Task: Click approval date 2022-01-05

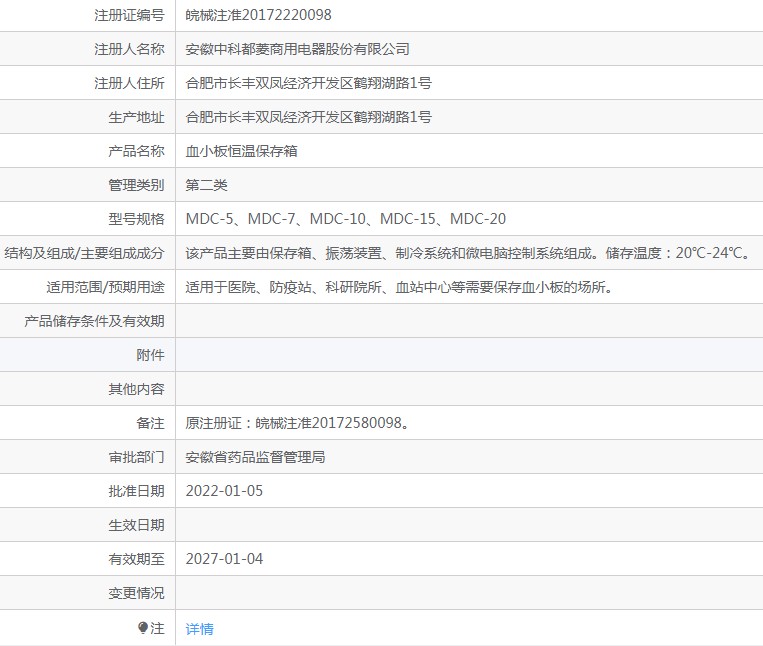Action: (225, 491)
